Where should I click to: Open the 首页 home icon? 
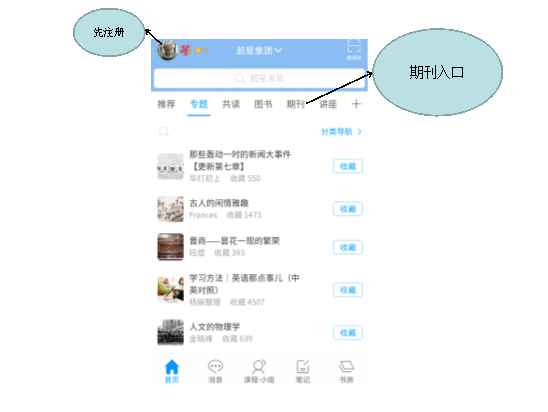click(172, 371)
